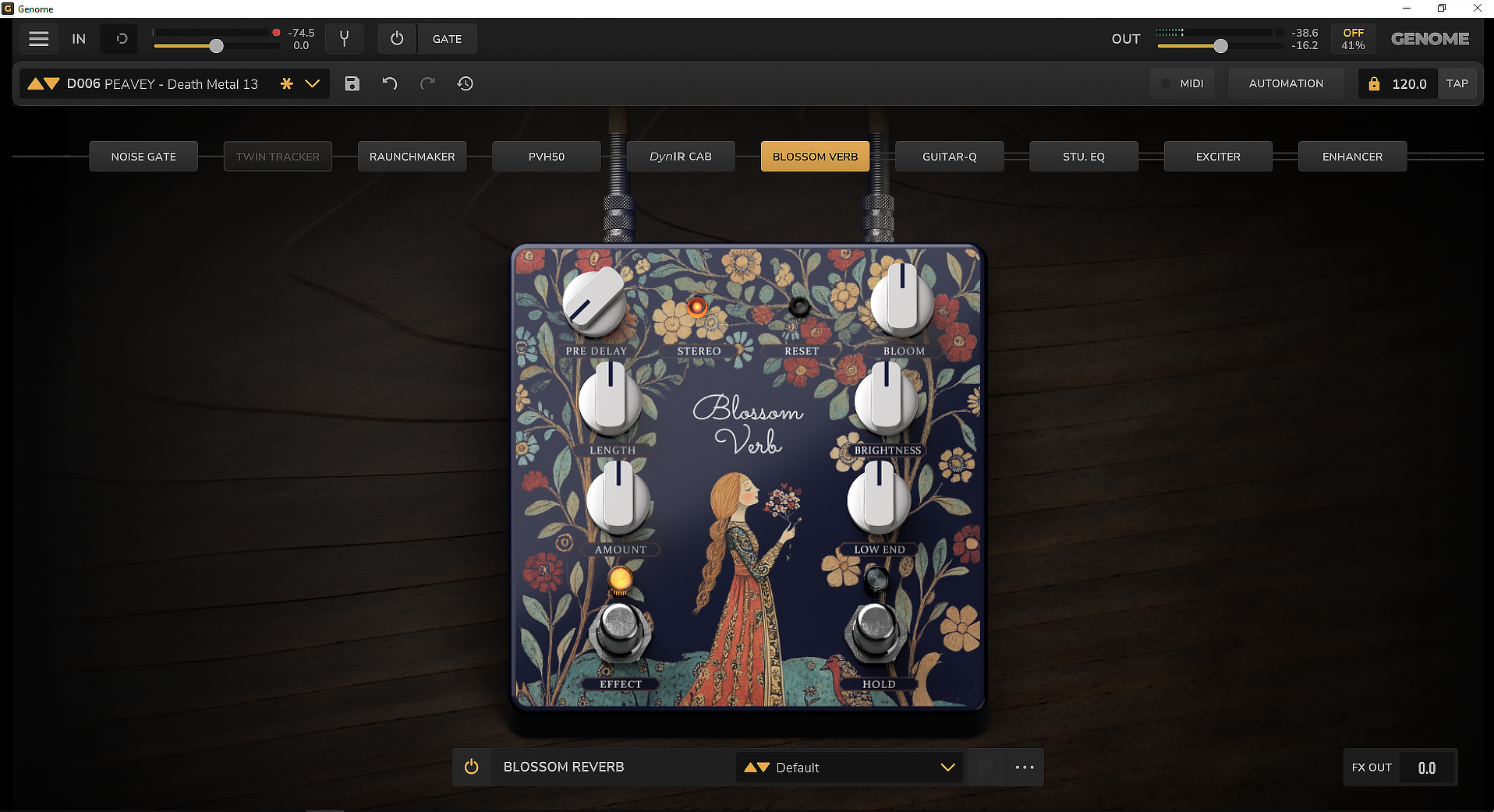Select the STU. EQ module
The height and width of the screenshot is (812, 1494).
(x=1084, y=157)
